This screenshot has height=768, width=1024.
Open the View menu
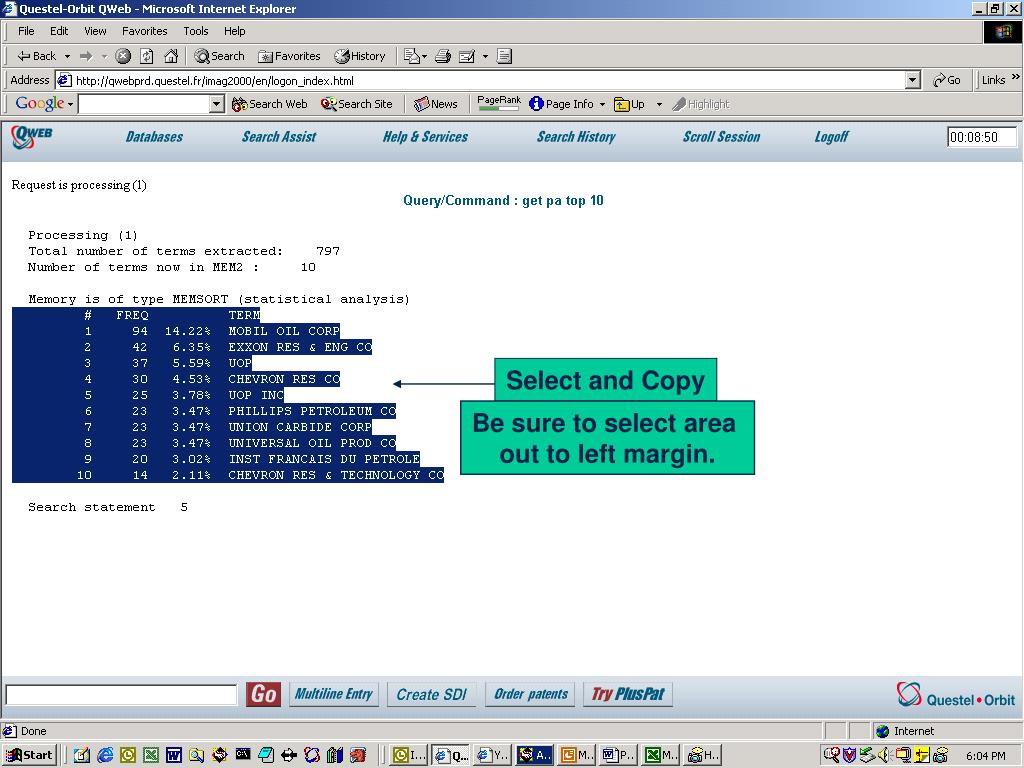click(x=95, y=31)
